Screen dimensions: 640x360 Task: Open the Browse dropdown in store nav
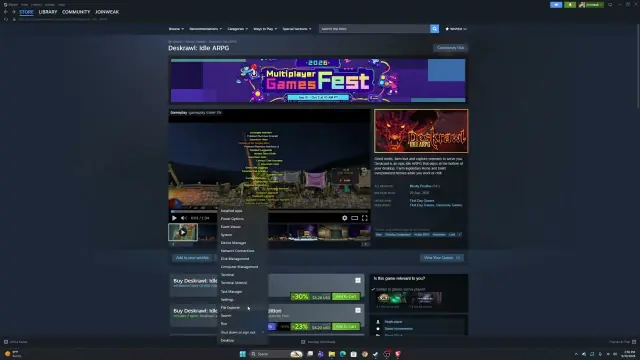pos(176,29)
